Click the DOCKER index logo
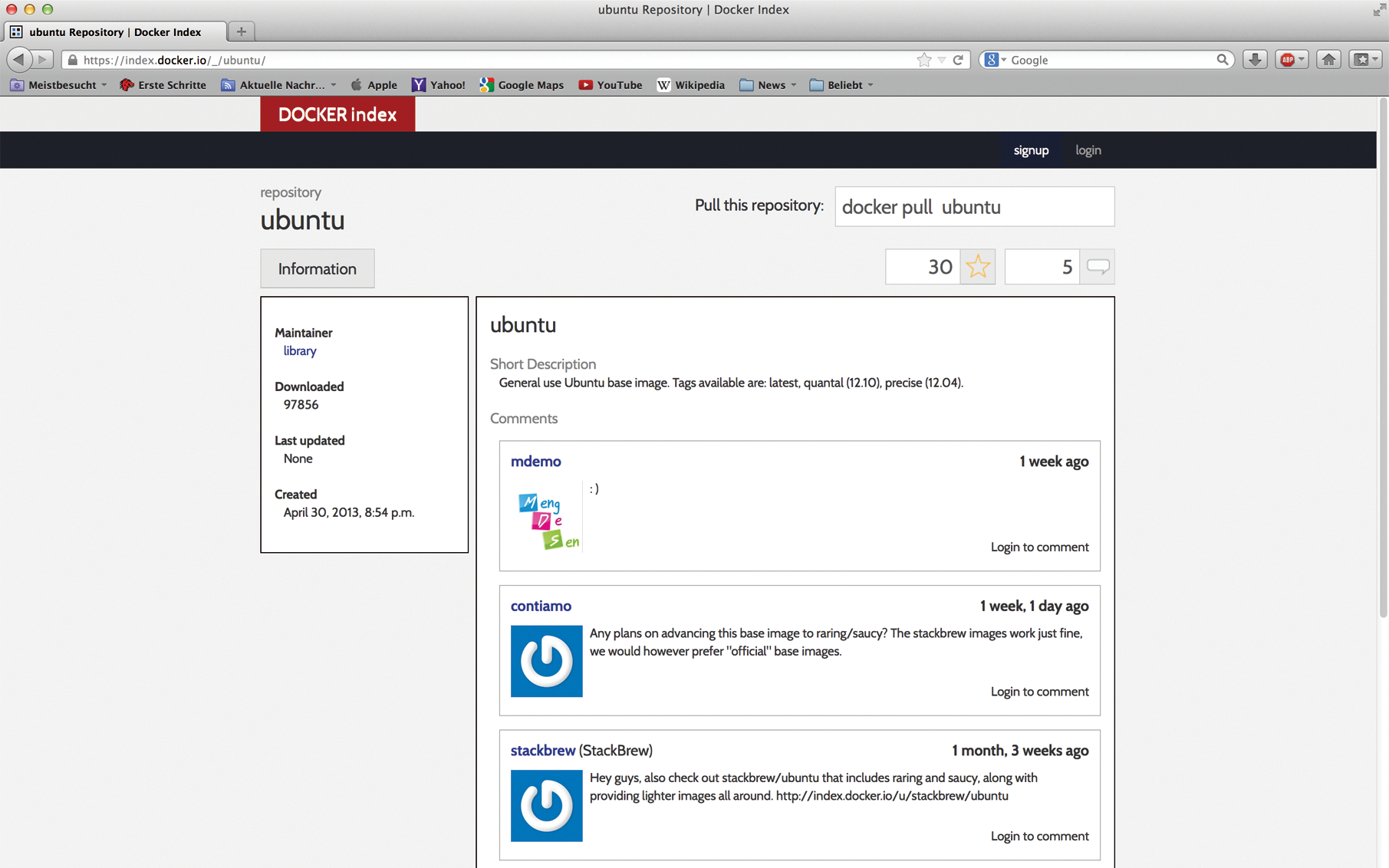The height and width of the screenshot is (868, 1389). pyautogui.click(x=337, y=114)
